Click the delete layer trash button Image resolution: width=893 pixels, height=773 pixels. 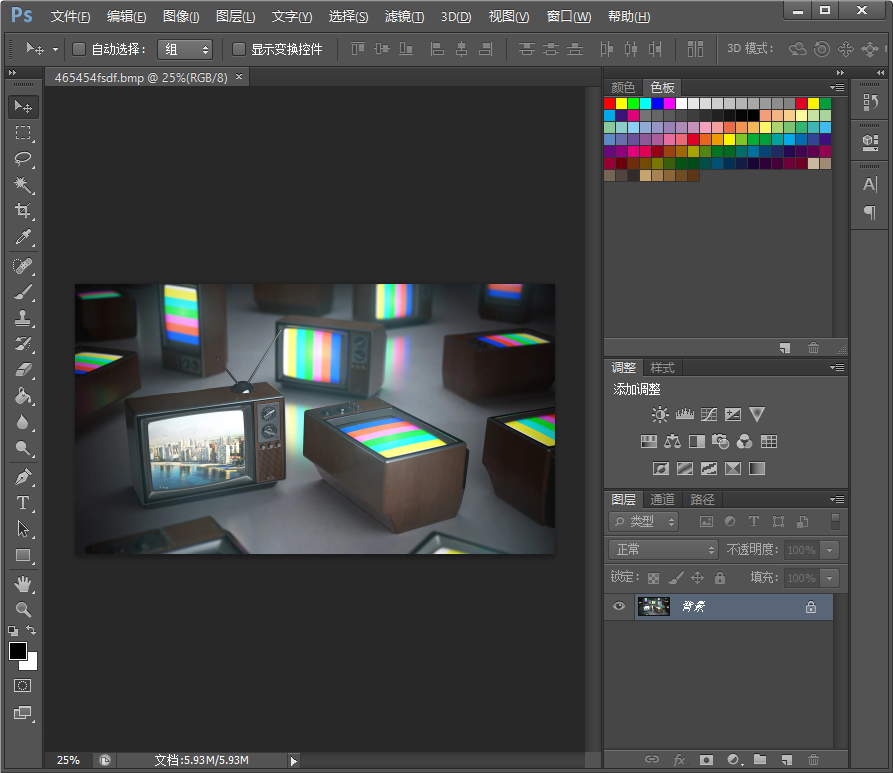point(813,759)
